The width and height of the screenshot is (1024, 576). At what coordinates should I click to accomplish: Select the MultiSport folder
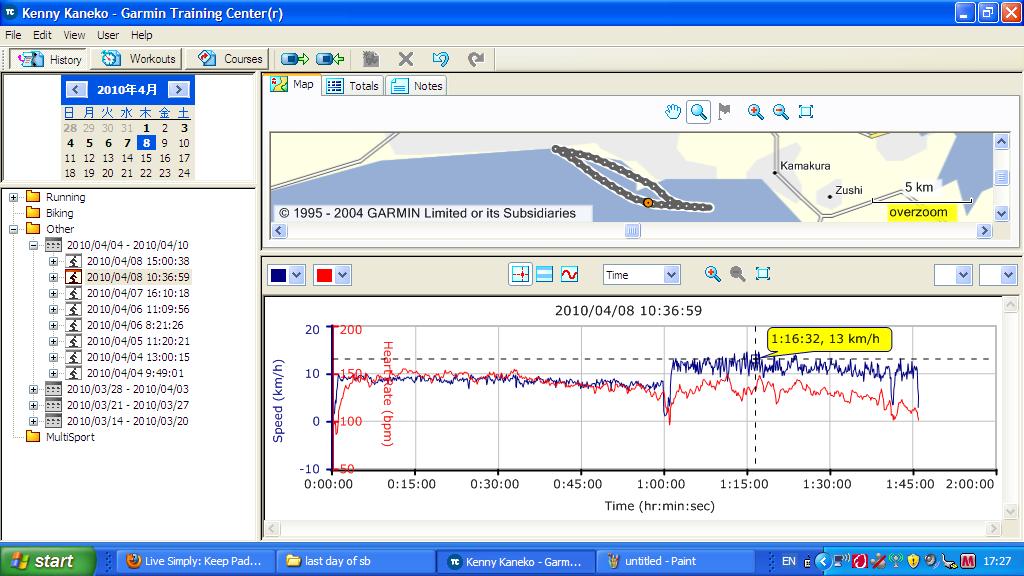pyautogui.click(x=70, y=437)
